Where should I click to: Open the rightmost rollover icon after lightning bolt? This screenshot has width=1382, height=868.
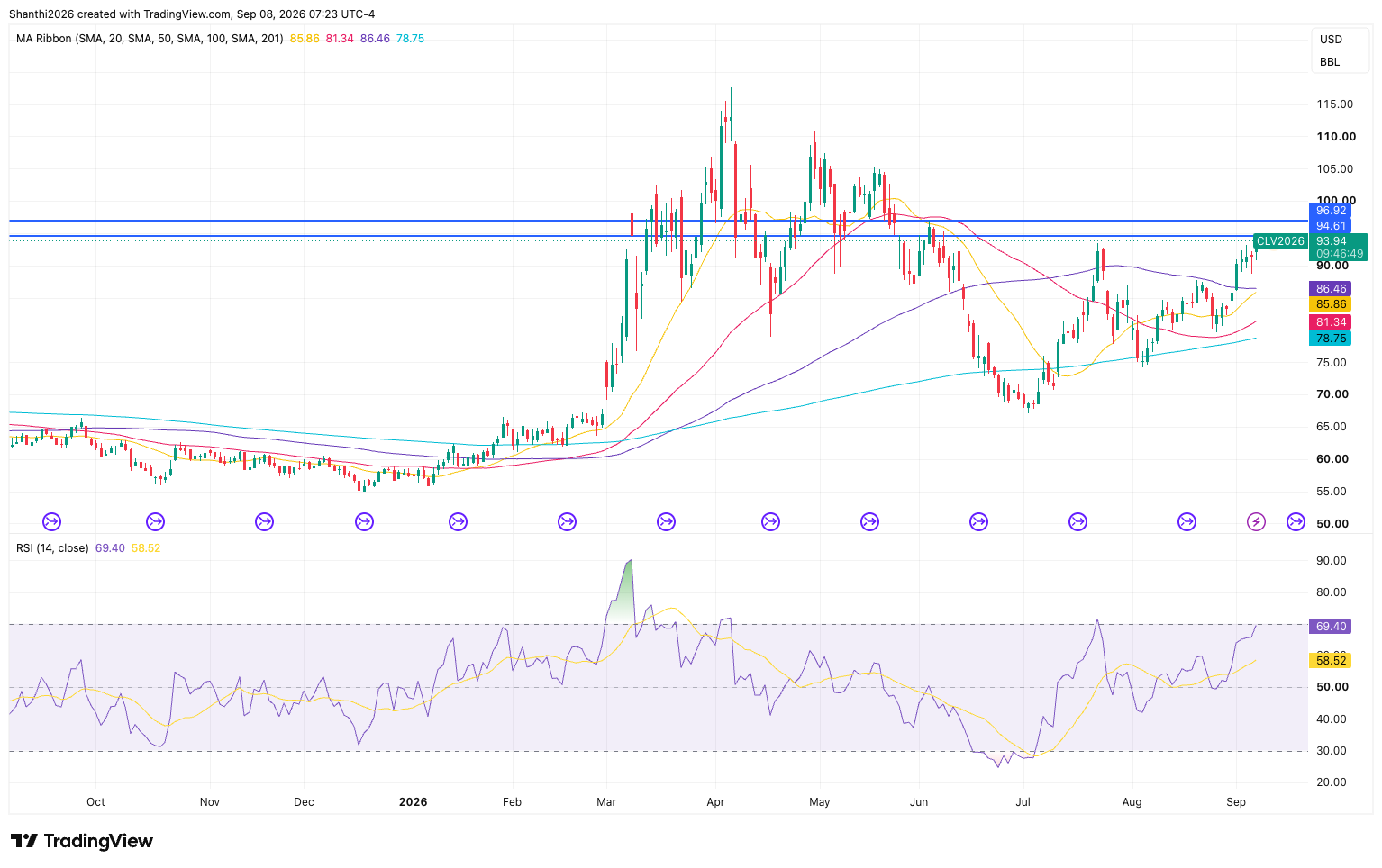[1296, 521]
